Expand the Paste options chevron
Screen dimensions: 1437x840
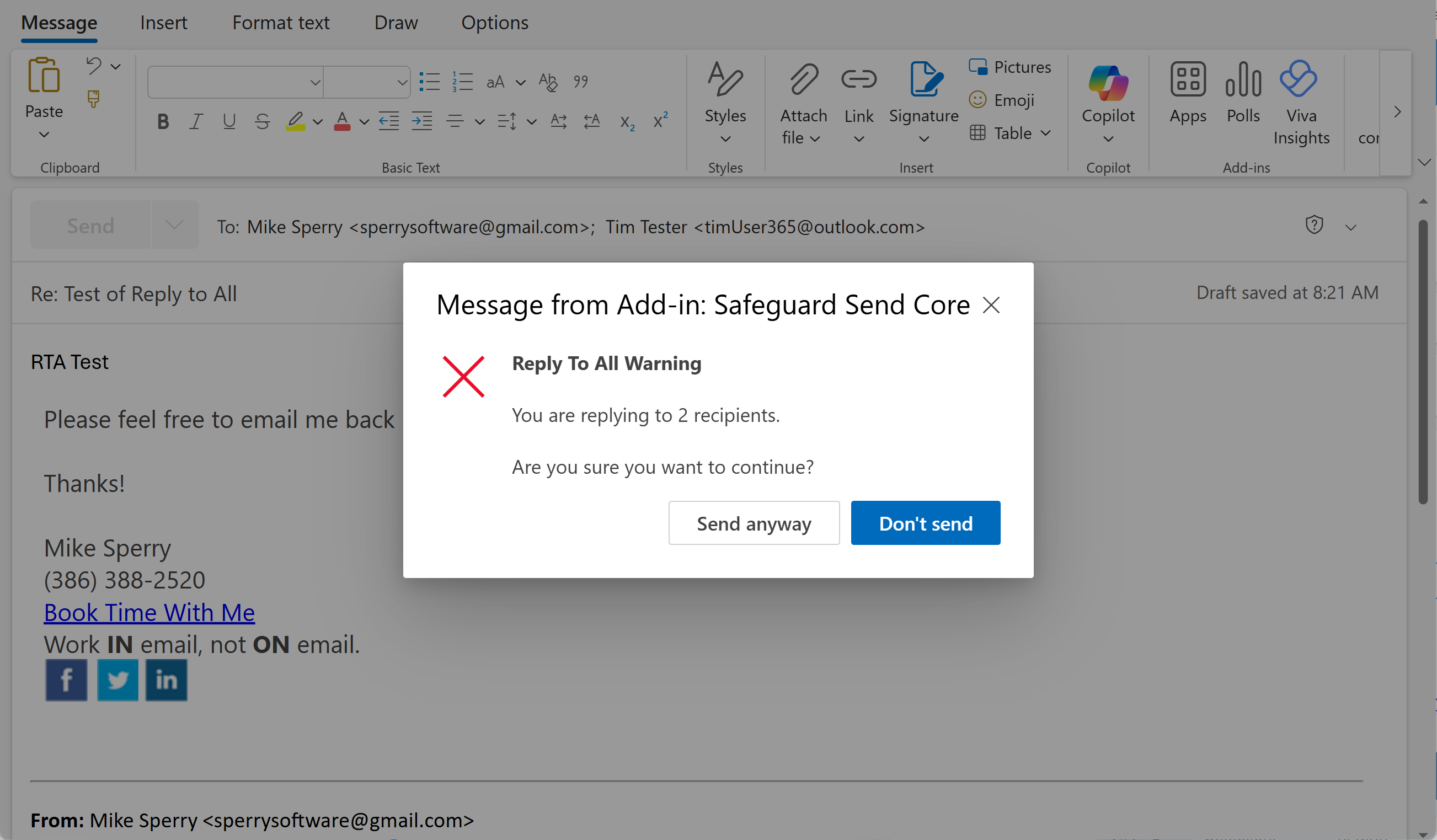[x=44, y=135]
